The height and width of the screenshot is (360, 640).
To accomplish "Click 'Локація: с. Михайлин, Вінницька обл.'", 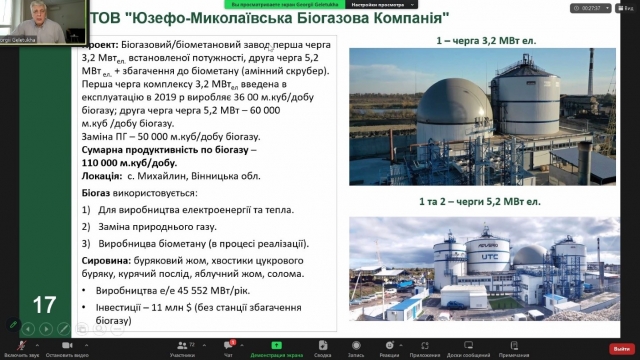I will click(x=171, y=176).
